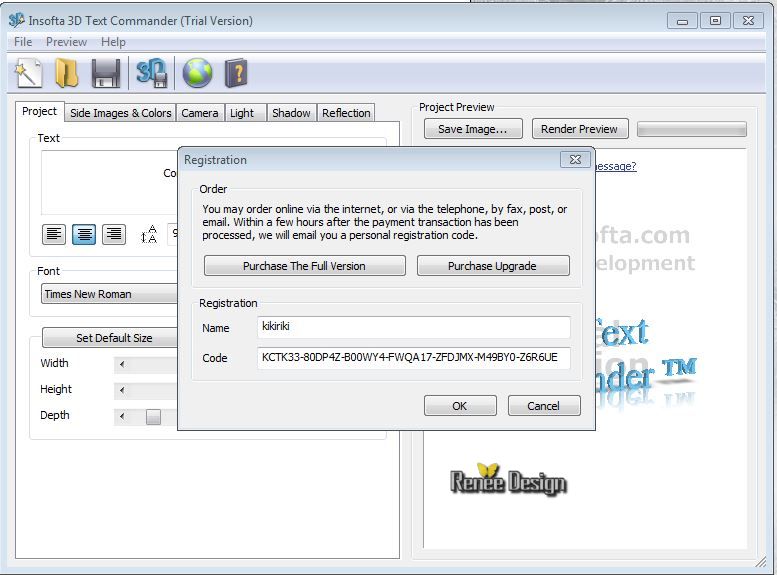Click the Width slider left arrow
Viewport: 777px width, 575px height.
(122, 364)
